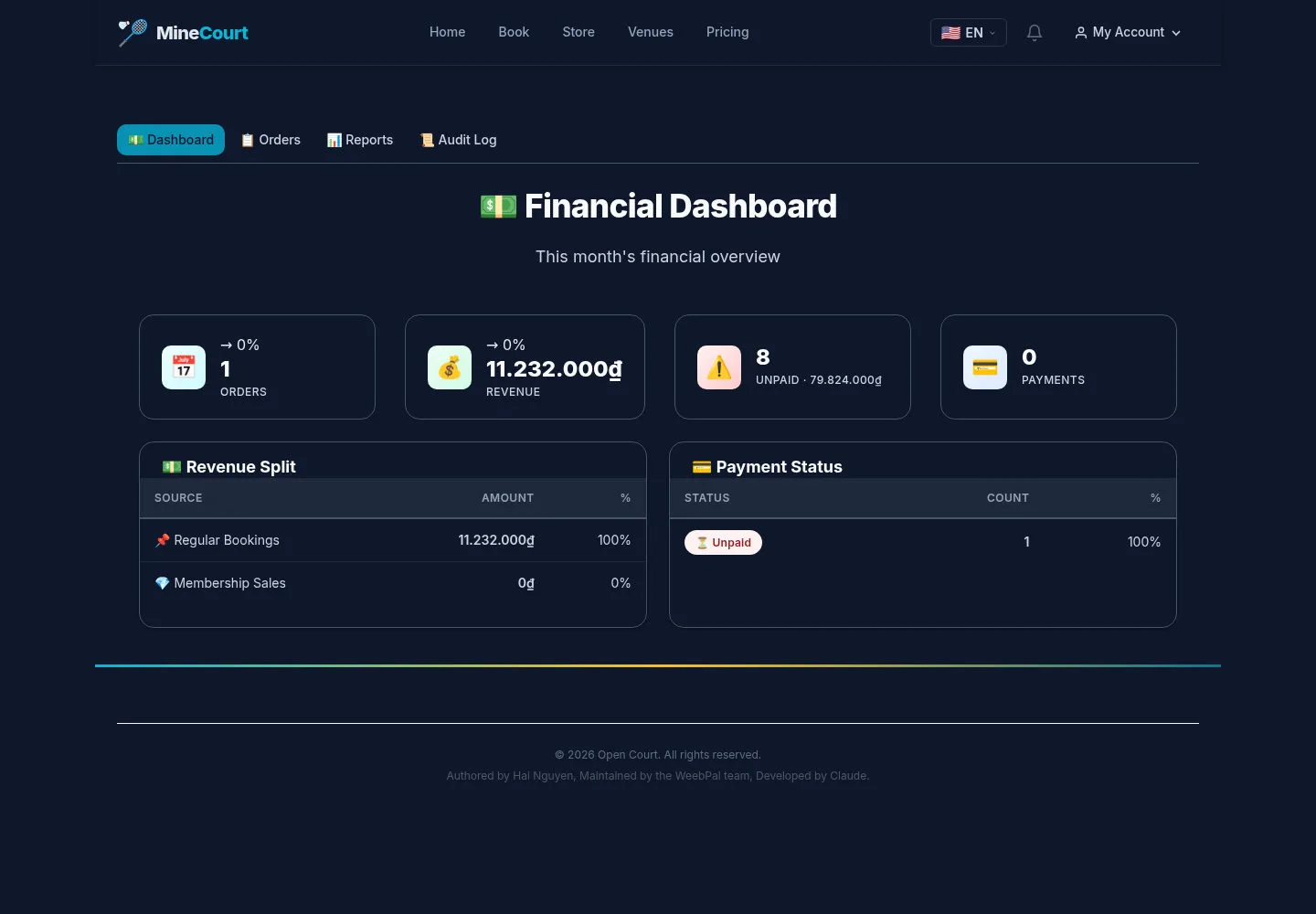Open Book in top navigation
Viewport: 1316px width, 914px height.
click(514, 32)
